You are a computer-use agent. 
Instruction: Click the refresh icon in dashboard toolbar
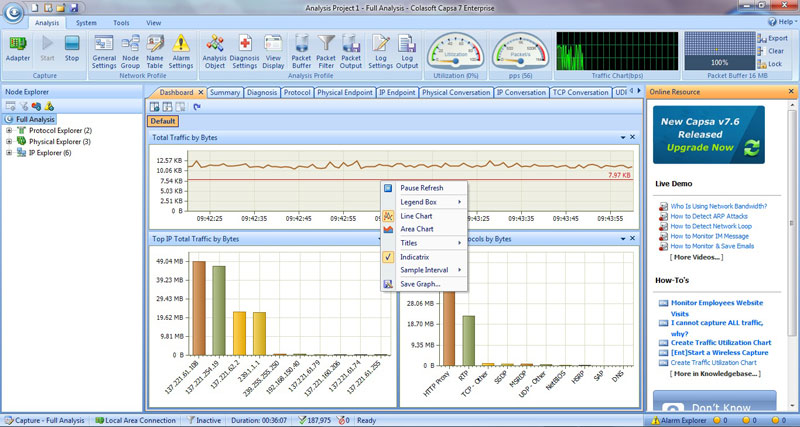[197, 107]
